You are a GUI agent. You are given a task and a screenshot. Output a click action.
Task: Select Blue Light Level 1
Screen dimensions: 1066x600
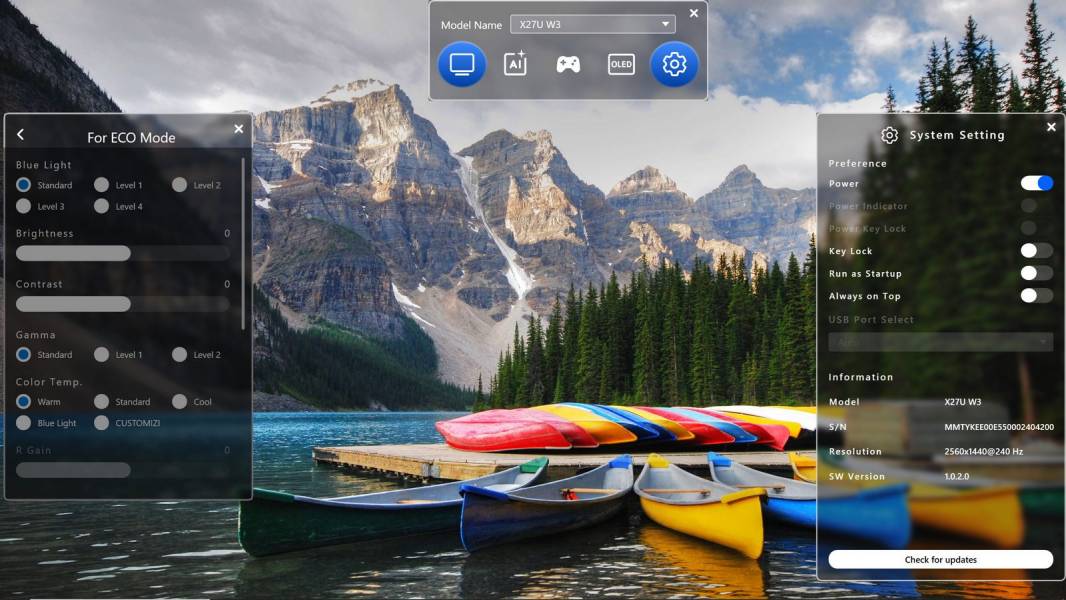(101, 185)
